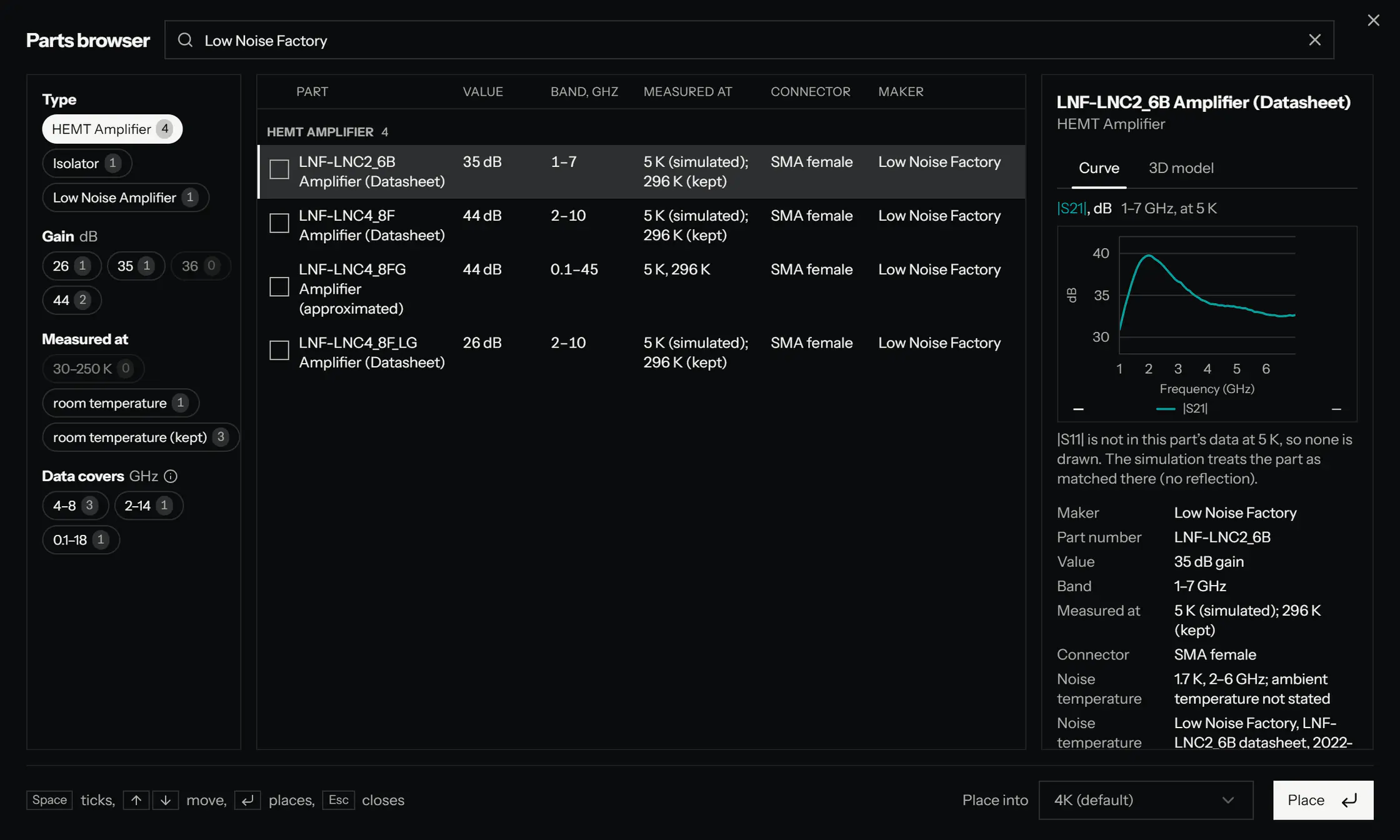The image size is (1400, 840).
Task: Filter data covers 2–14 GHz
Action: pyautogui.click(x=148, y=505)
